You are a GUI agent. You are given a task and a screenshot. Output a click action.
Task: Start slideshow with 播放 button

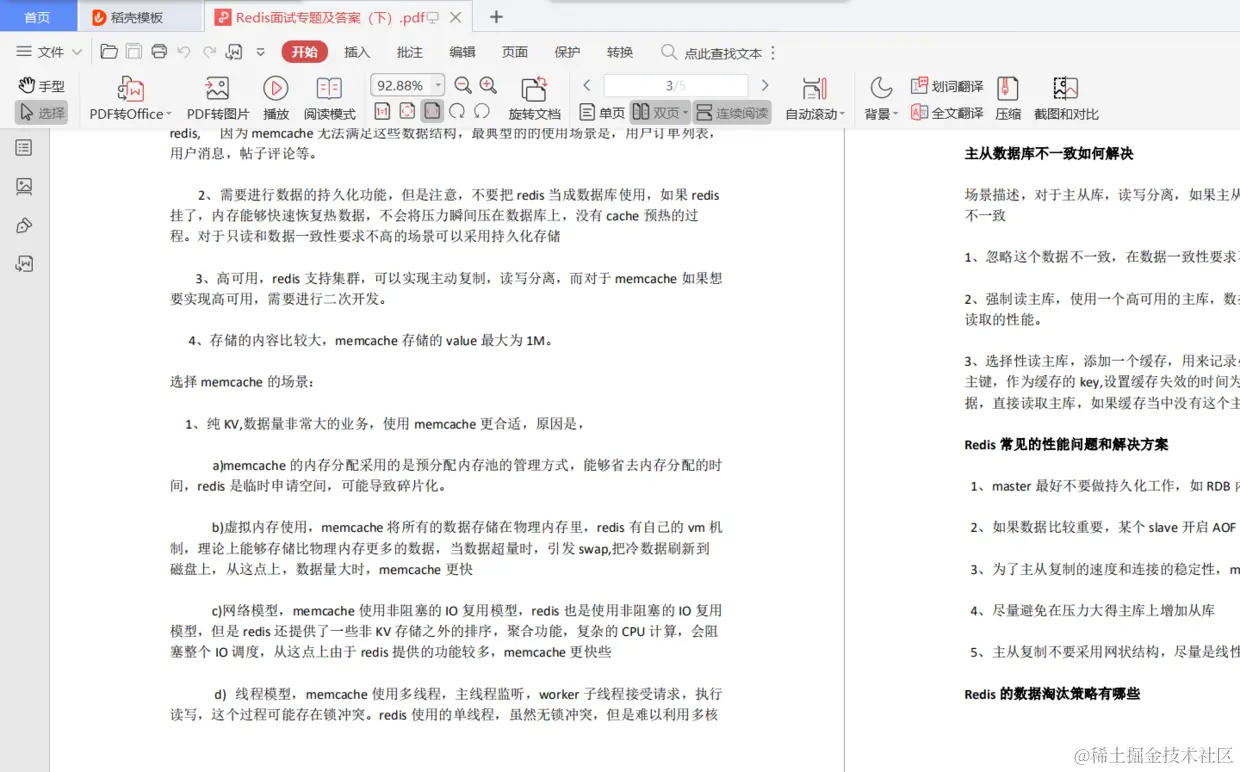(x=276, y=98)
